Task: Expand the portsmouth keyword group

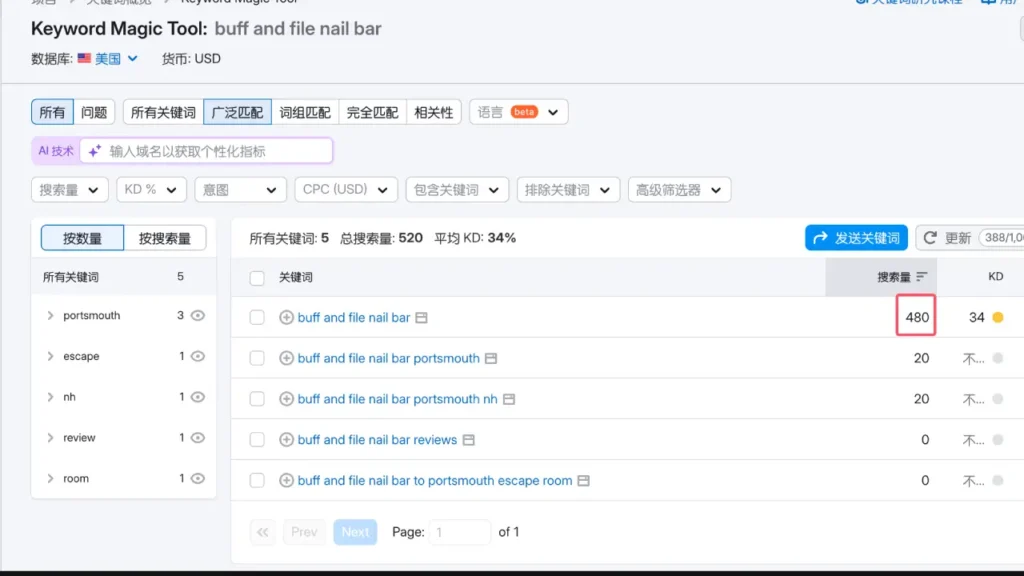Action: coord(50,315)
